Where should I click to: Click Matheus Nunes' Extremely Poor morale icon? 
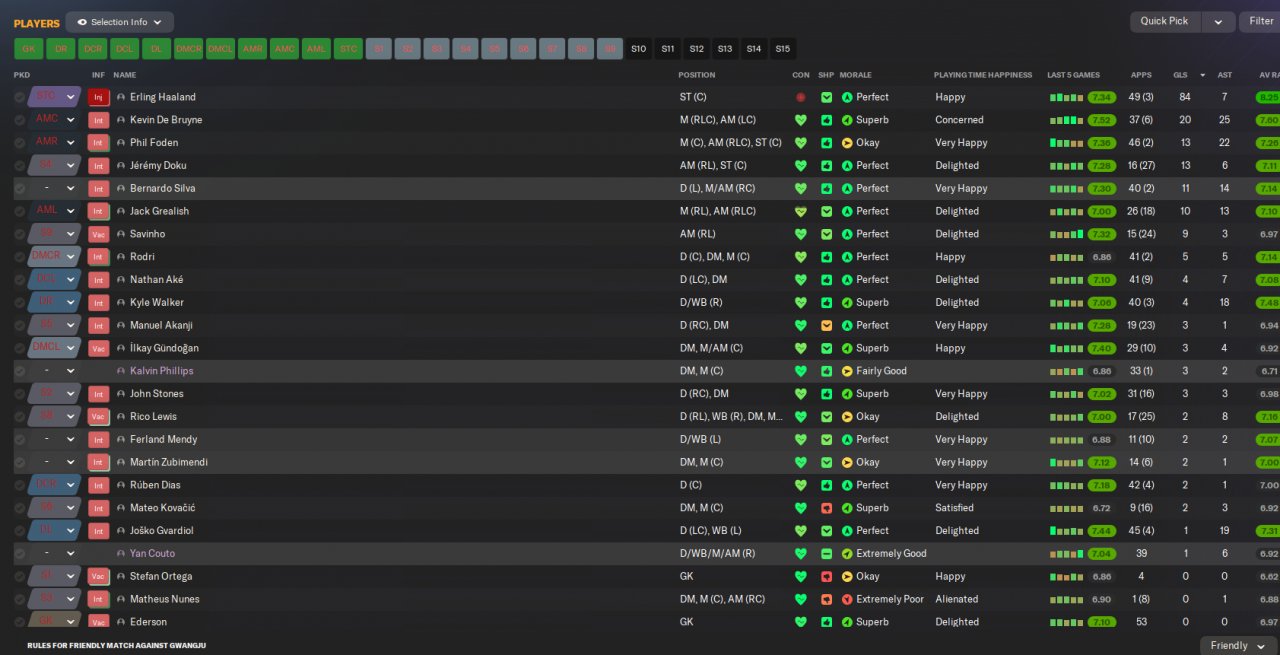847,599
